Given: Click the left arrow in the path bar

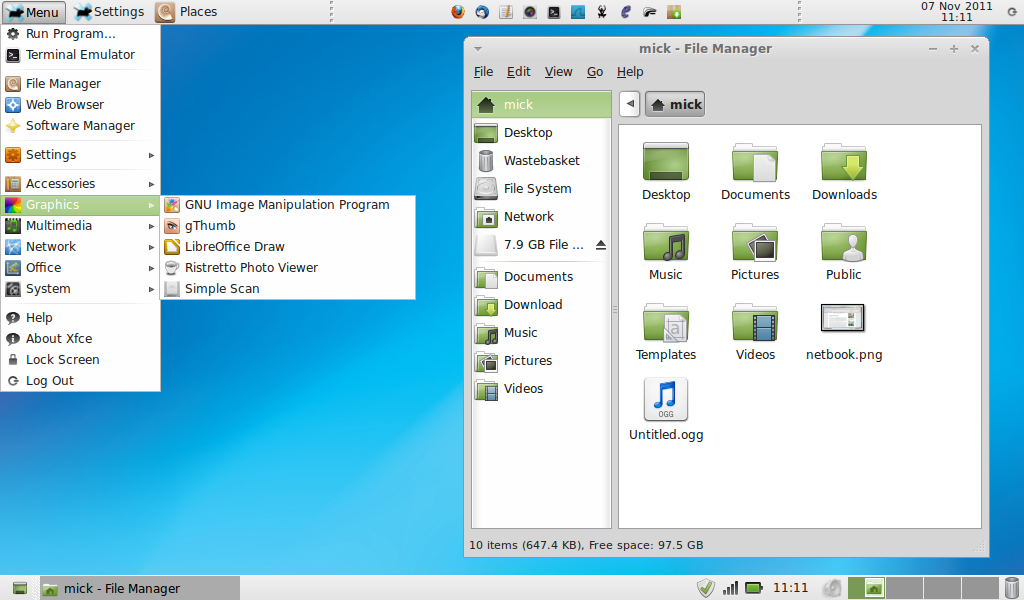Looking at the screenshot, I should [x=630, y=104].
